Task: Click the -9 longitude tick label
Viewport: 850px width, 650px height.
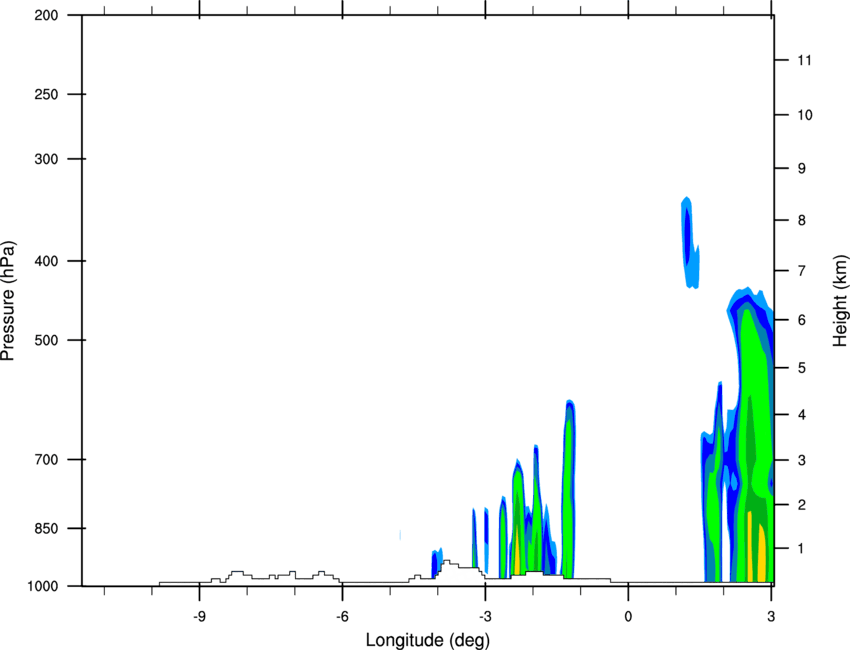Action: (x=199, y=617)
